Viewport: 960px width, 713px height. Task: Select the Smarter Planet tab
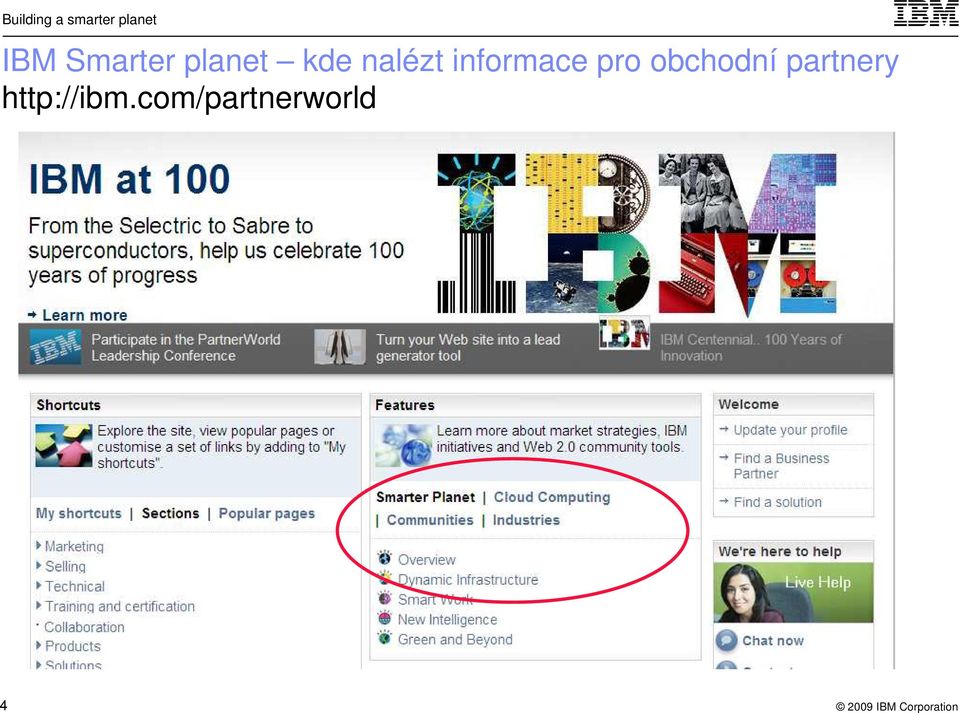pyautogui.click(x=426, y=498)
